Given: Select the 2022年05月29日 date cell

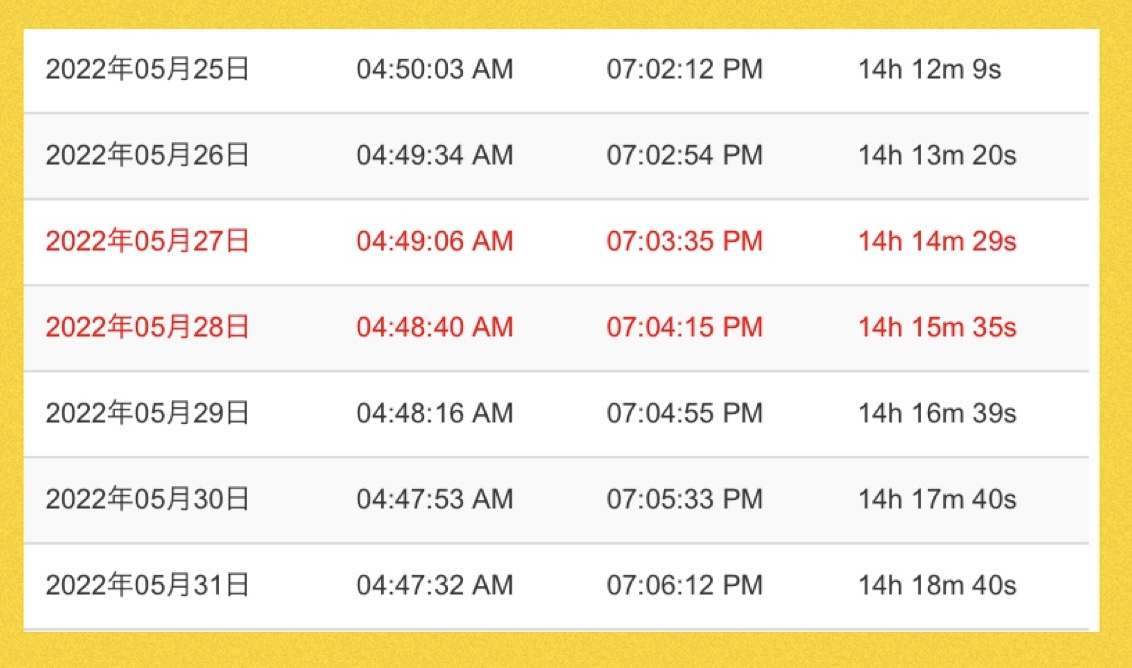Looking at the screenshot, I should click(147, 413).
